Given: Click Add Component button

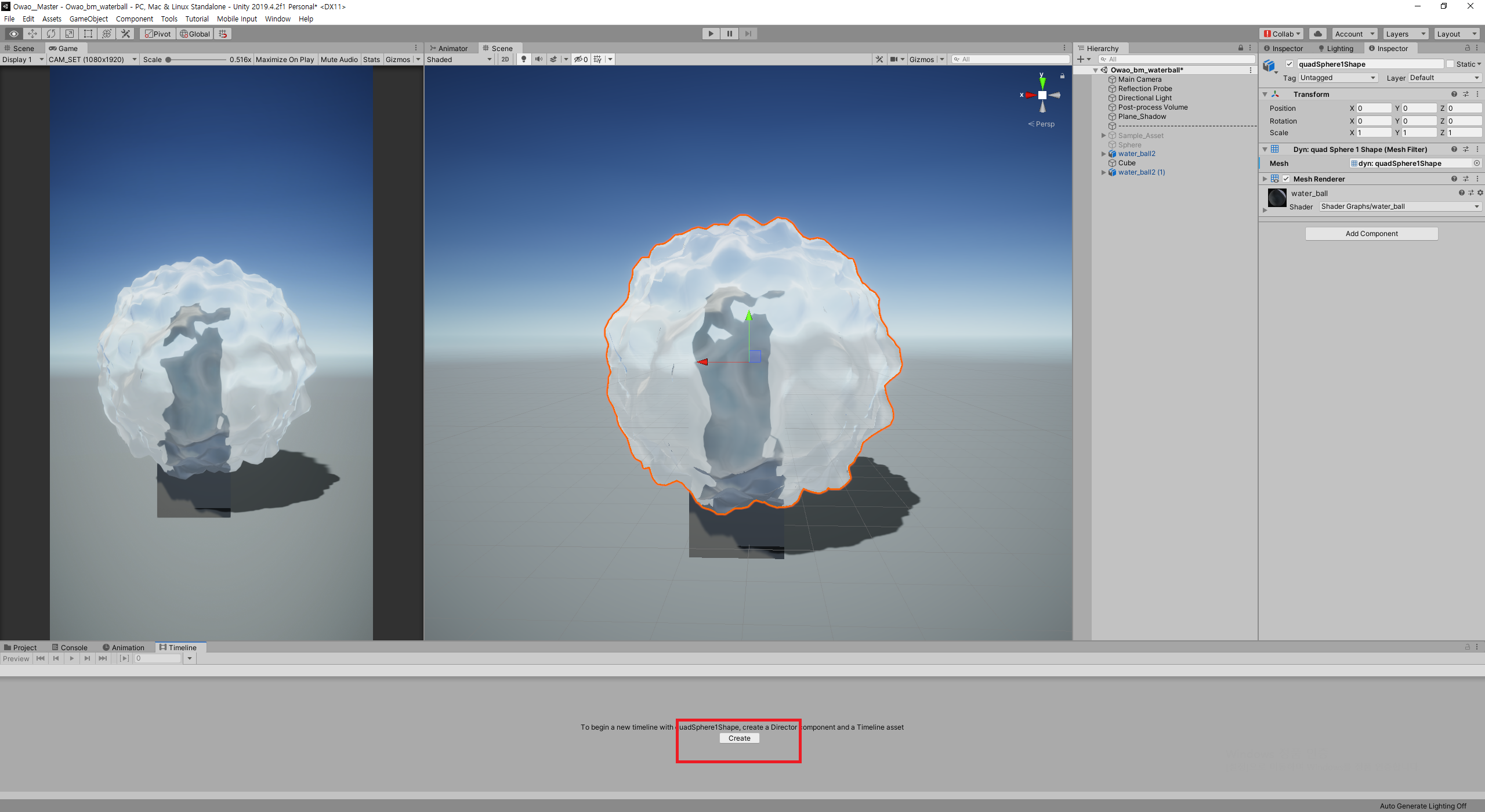Looking at the screenshot, I should [x=1371, y=233].
